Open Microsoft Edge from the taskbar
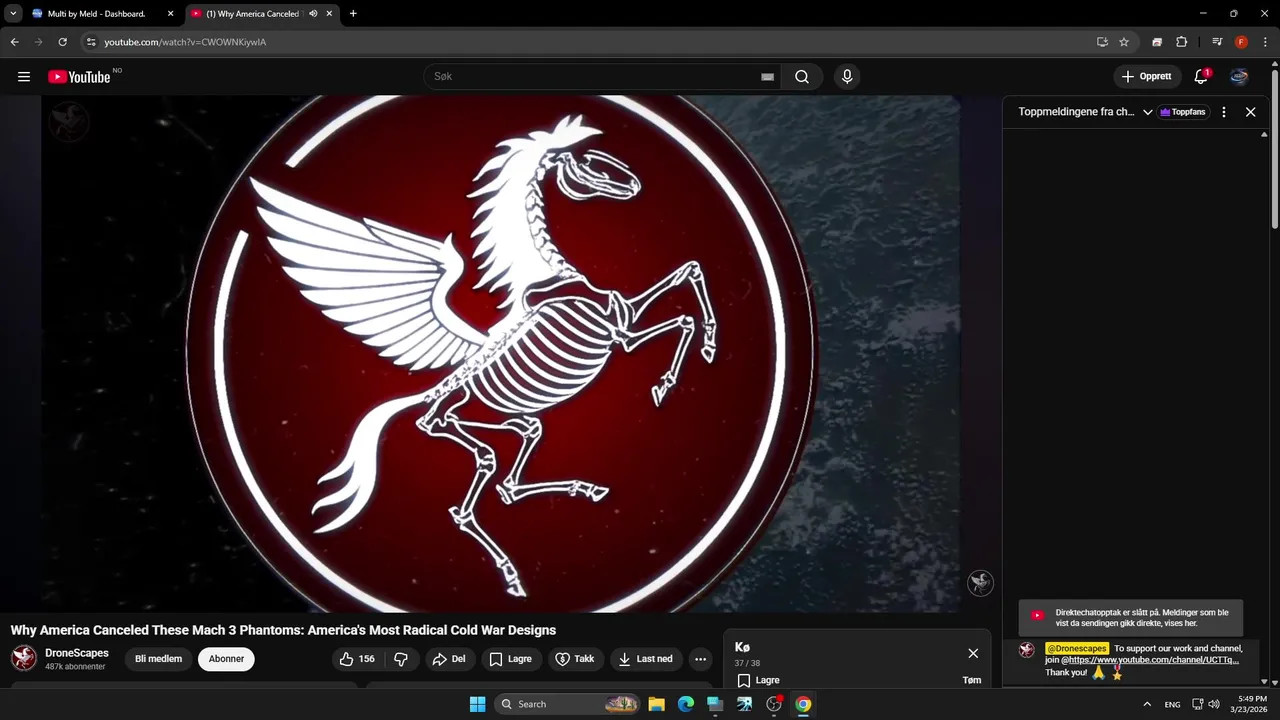This screenshot has width=1280, height=720. (686, 704)
